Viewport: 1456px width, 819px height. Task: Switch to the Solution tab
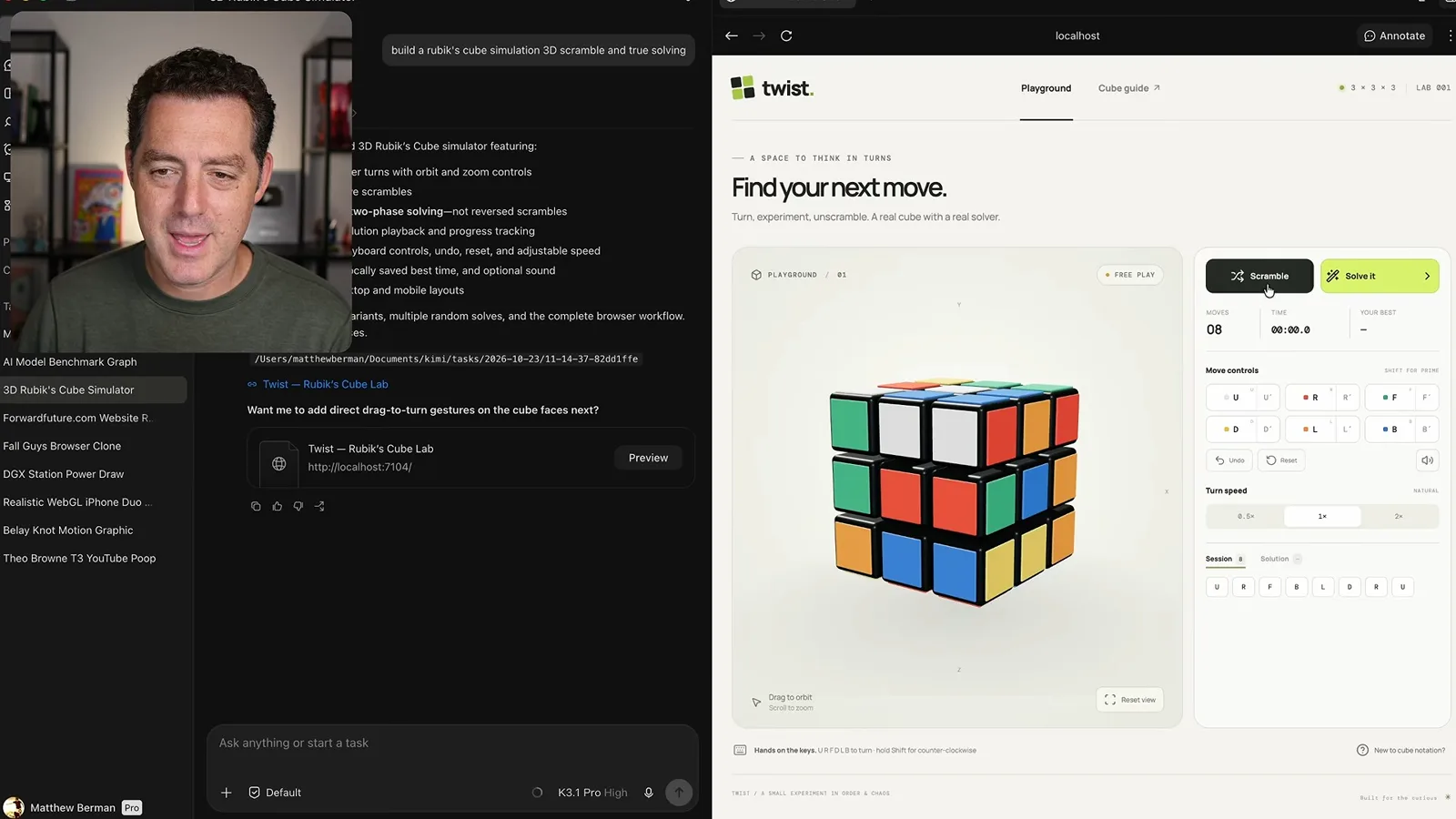tap(1280, 559)
